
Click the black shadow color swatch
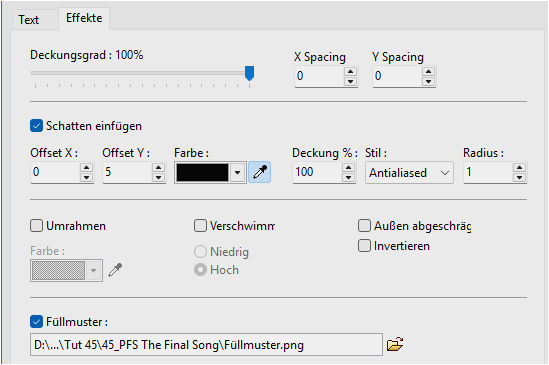pyautogui.click(x=202, y=172)
